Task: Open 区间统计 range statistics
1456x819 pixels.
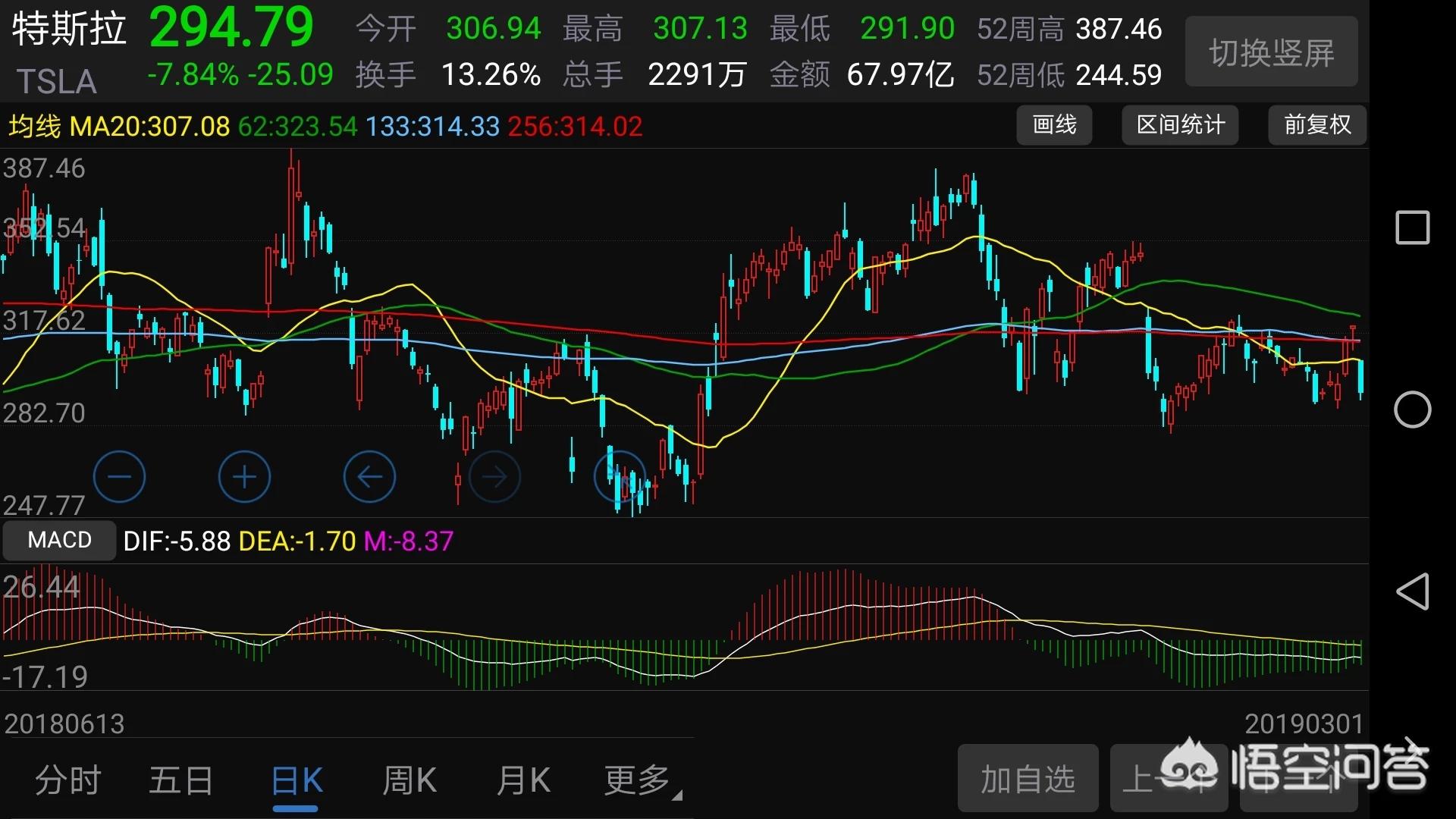Action: coord(1180,125)
